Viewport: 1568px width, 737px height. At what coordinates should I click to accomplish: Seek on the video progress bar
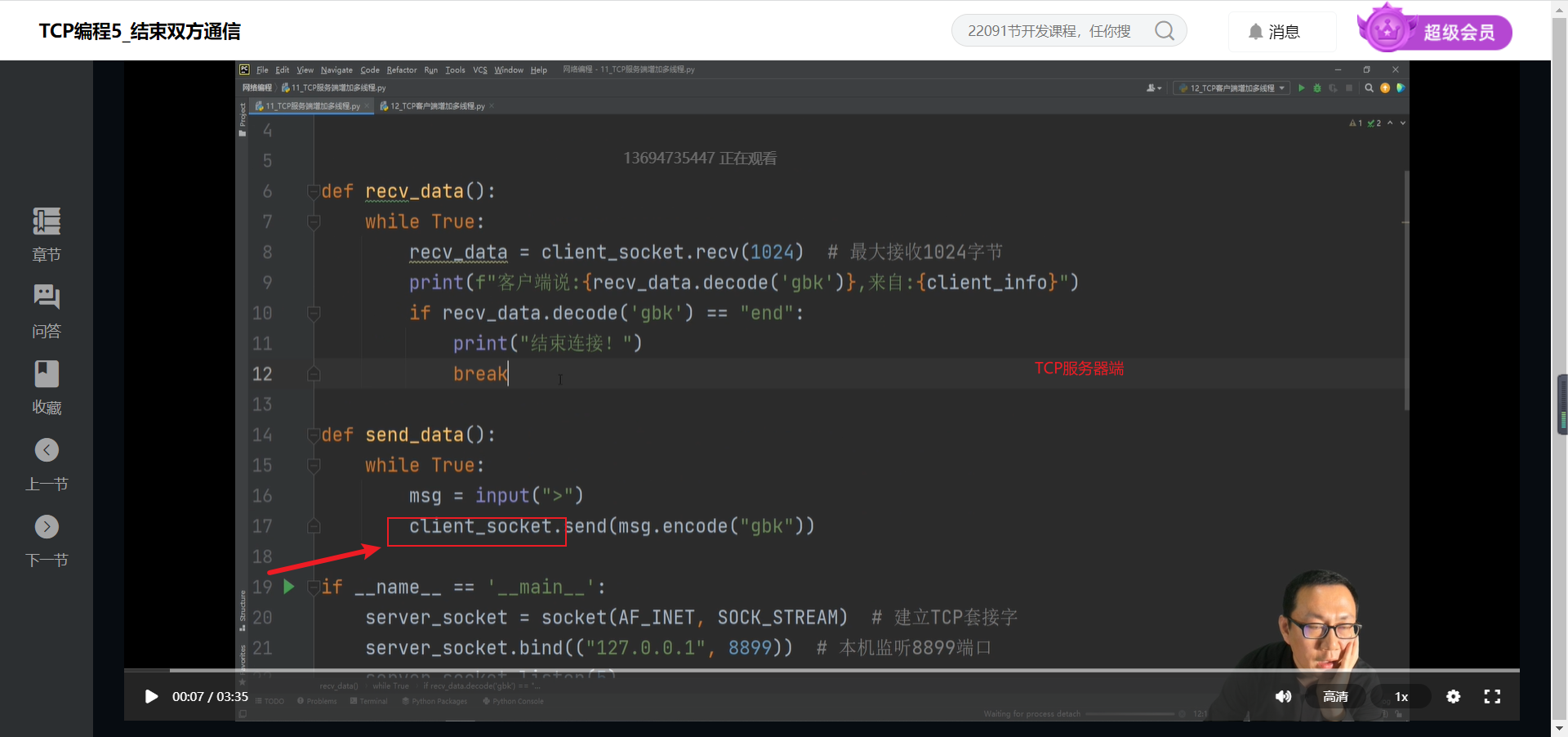[822, 670]
